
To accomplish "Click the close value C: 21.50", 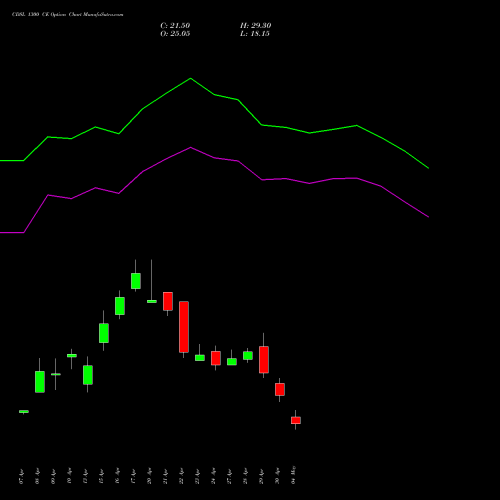I will (x=175, y=26).
